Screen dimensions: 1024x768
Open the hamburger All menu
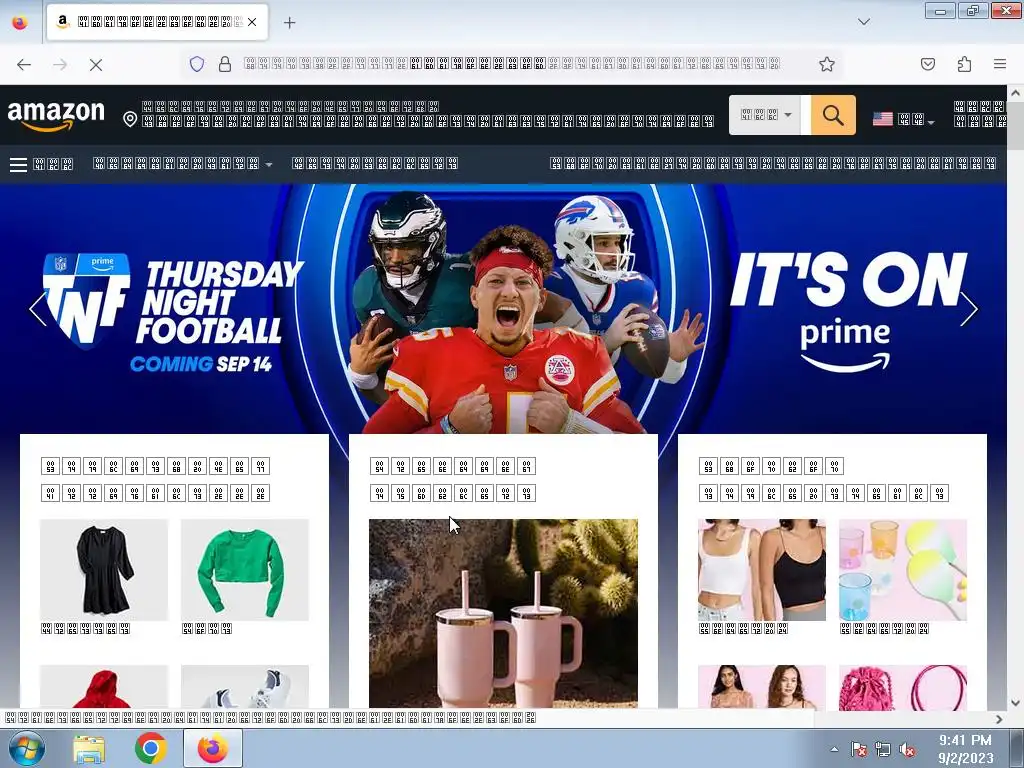pos(41,164)
